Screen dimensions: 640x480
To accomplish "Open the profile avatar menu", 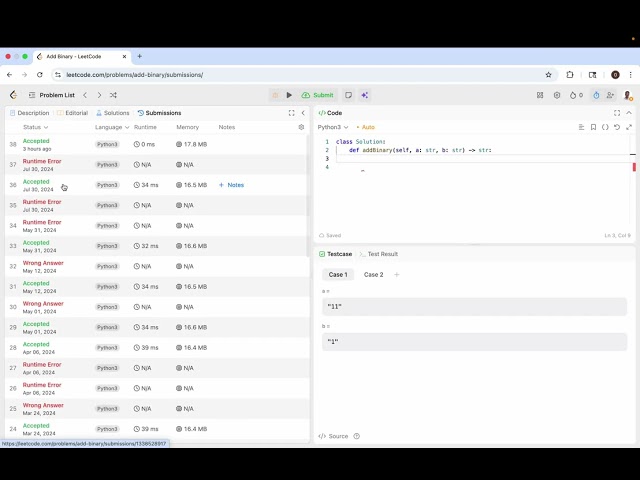I will pyautogui.click(x=628, y=96).
